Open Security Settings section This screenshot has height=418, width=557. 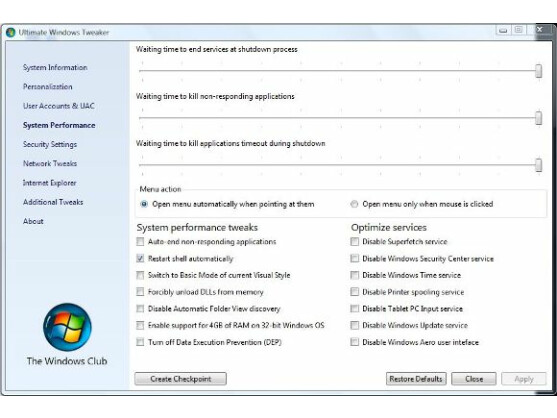point(50,144)
